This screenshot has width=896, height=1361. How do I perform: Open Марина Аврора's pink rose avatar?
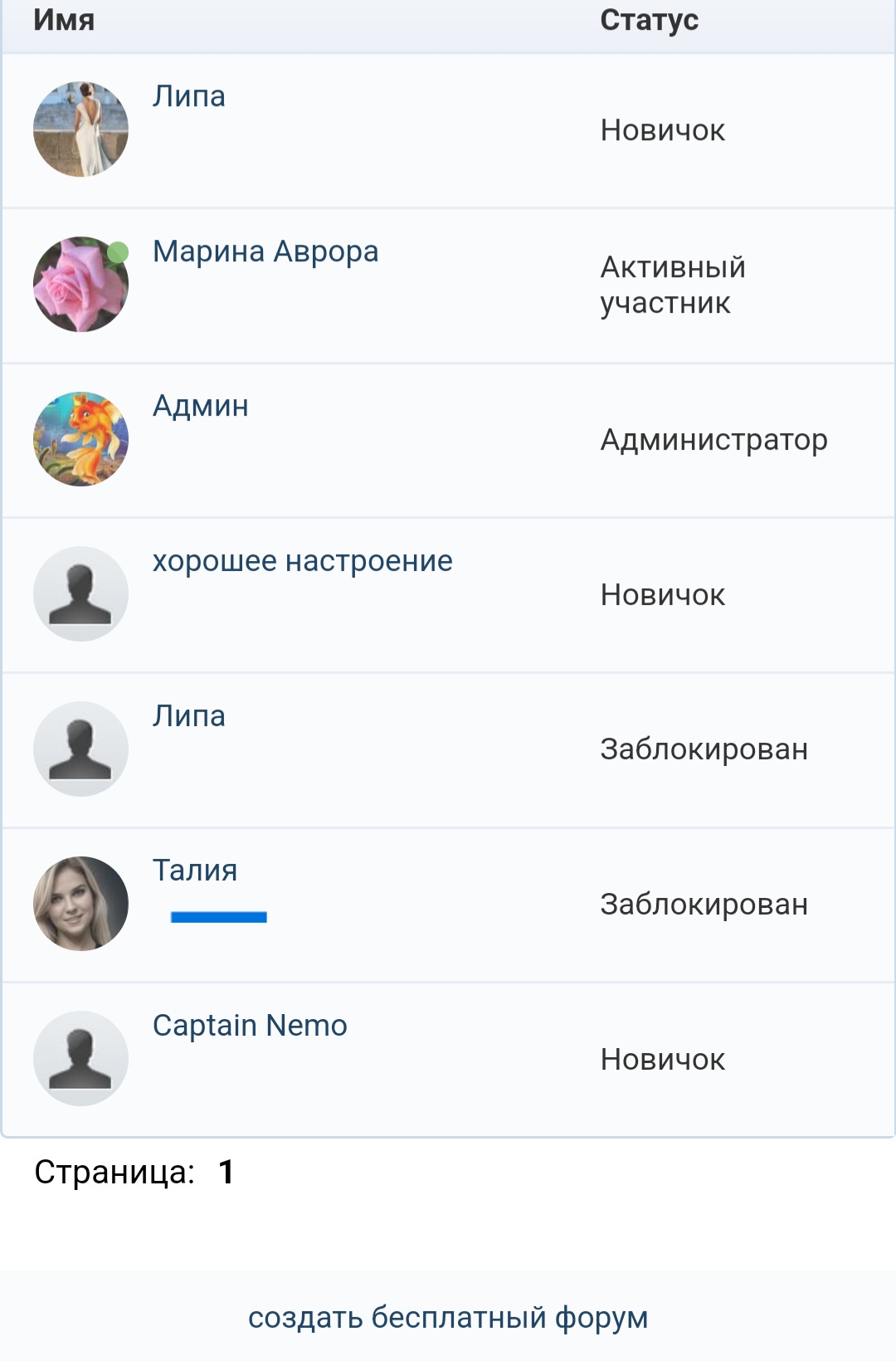80,284
